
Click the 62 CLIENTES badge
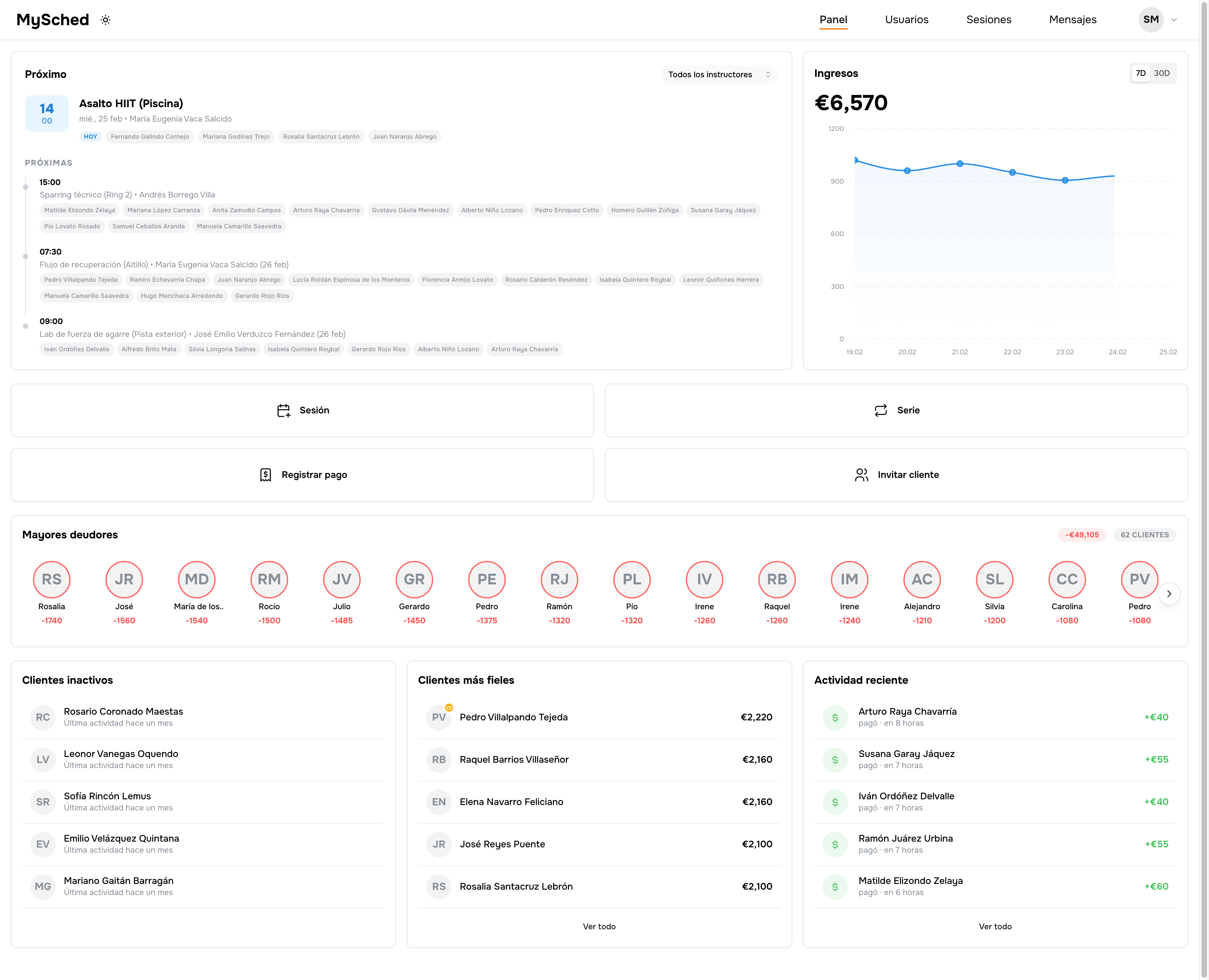point(1145,535)
